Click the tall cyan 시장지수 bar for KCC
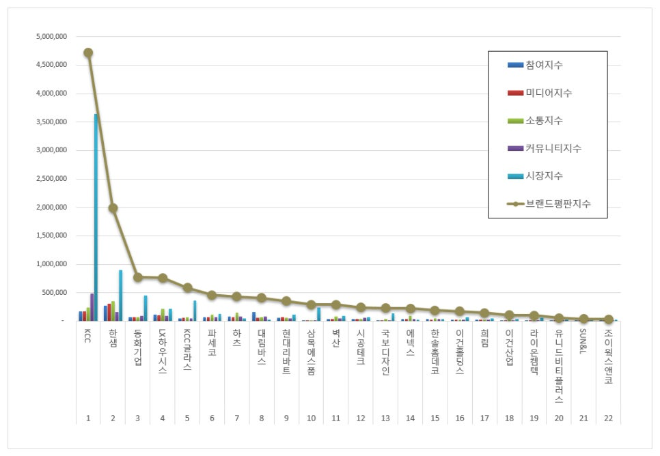The height and width of the screenshot is (456, 660). [96, 217]
